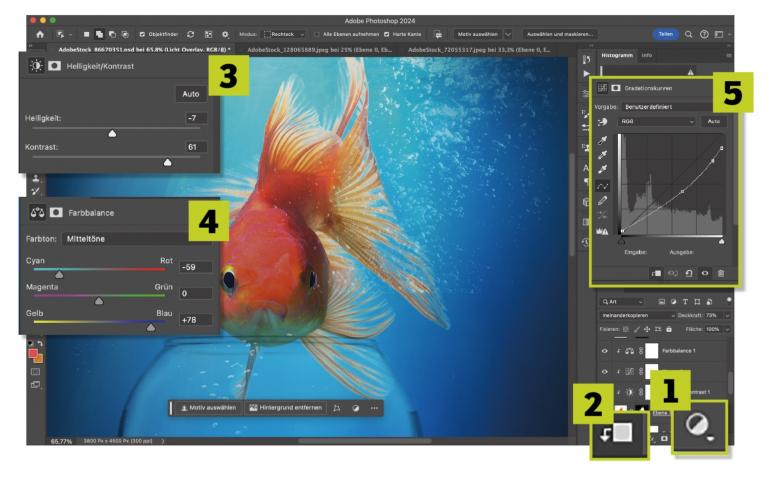Pick black point eyedropper in Gradationskurven

(603, 141)
